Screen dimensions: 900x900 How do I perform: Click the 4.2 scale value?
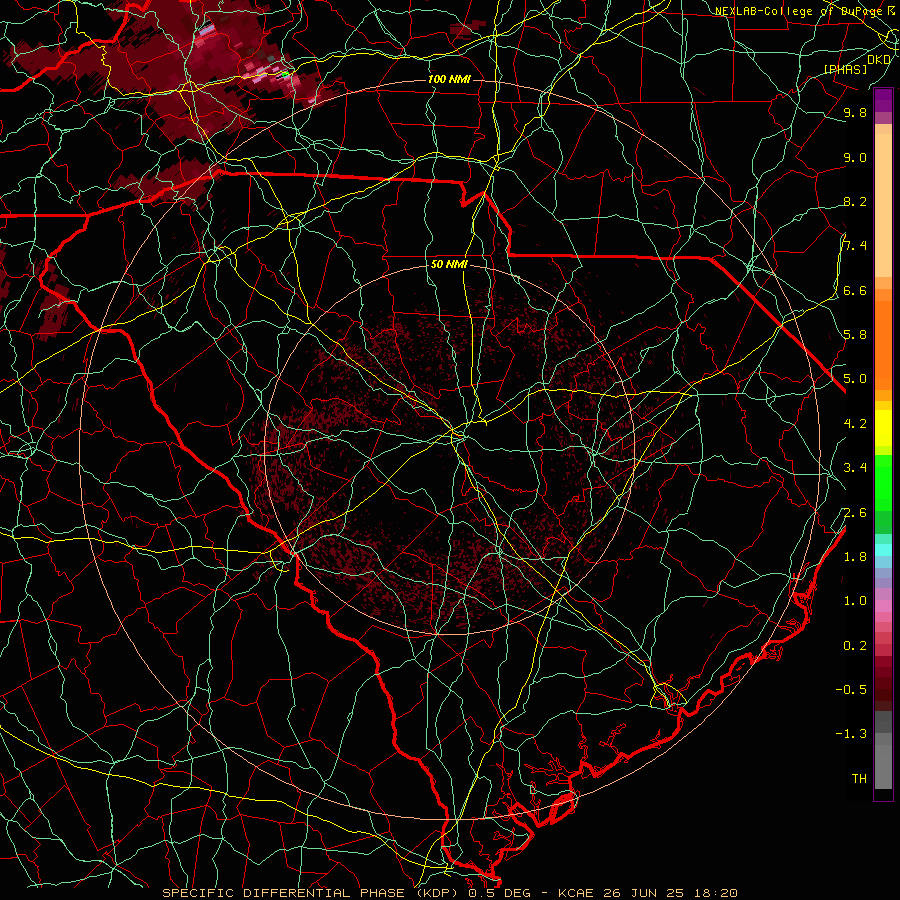point(855,424)
